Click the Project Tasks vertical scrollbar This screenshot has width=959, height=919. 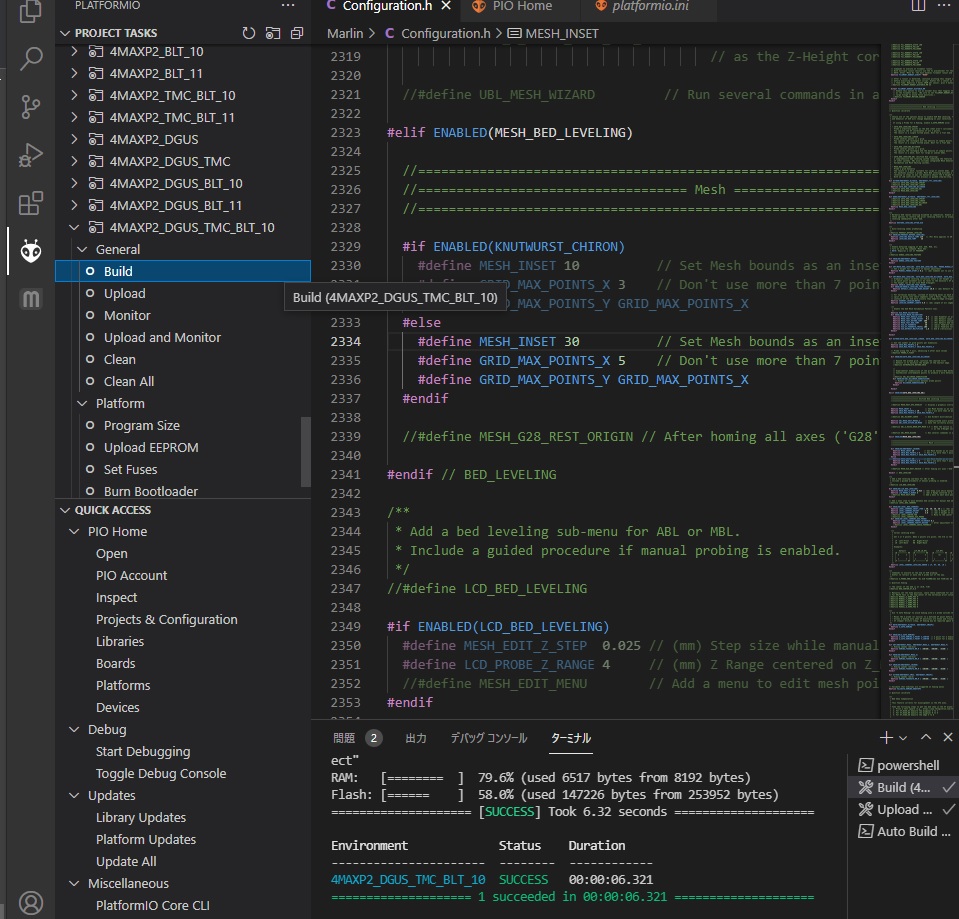click(x=306, y=451)
